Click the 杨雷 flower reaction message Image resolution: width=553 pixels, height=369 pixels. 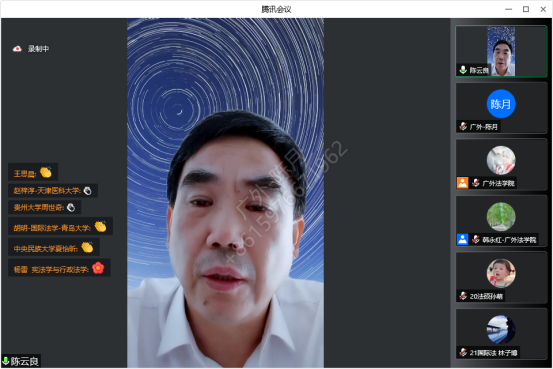click(x=59, y=268)
